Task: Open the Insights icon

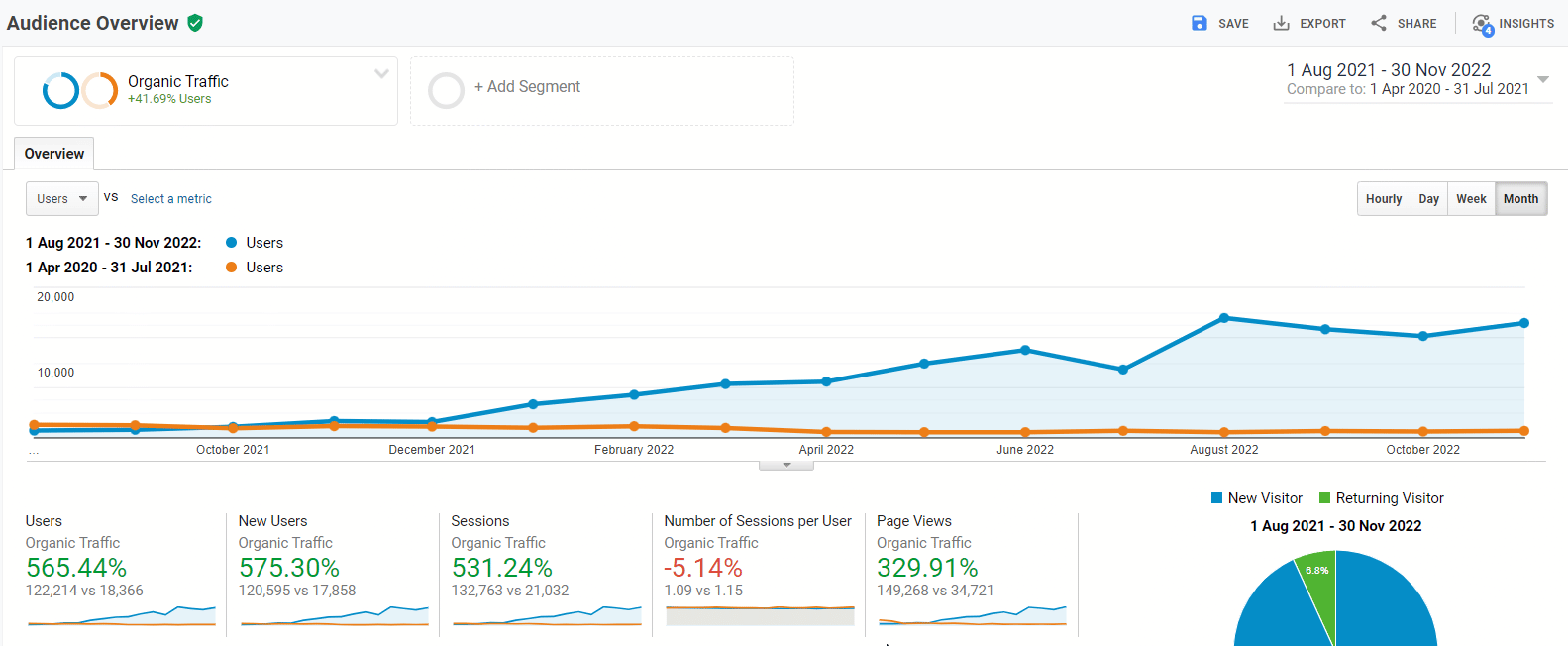Action: click(1482, 24)
